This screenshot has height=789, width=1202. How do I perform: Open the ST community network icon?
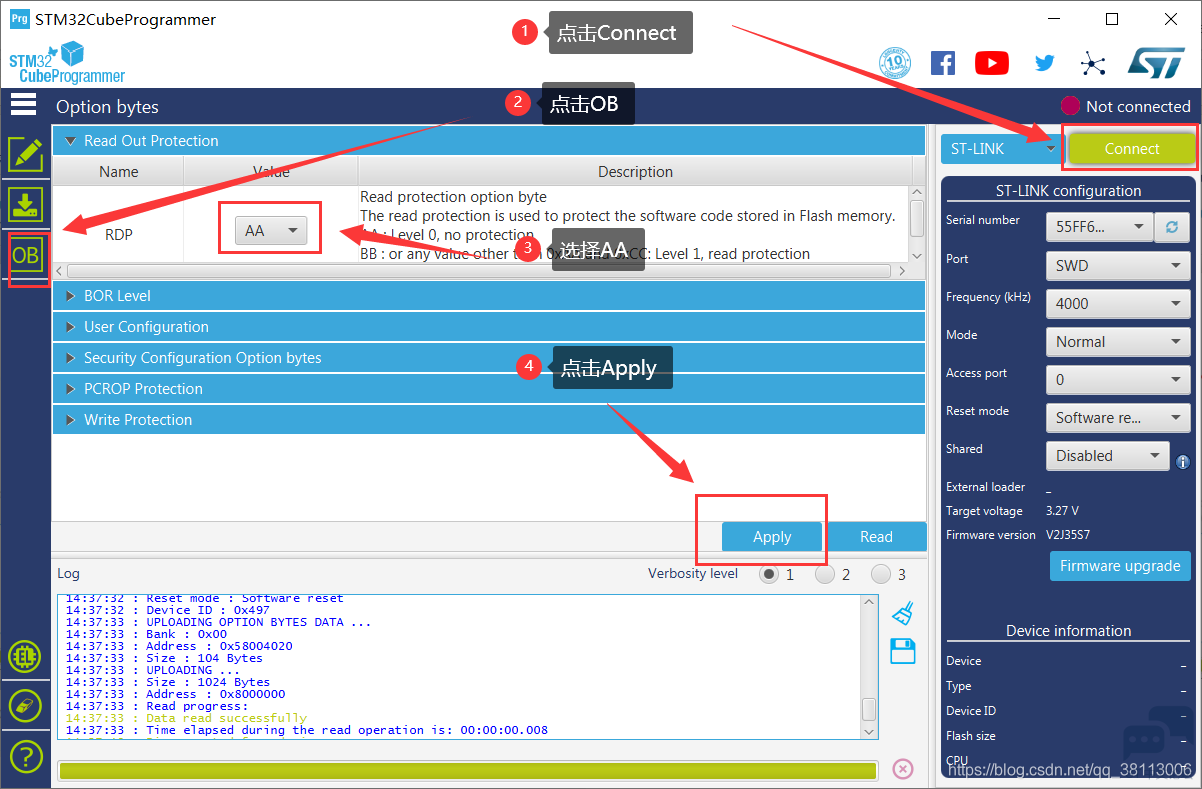point(1093,64)
